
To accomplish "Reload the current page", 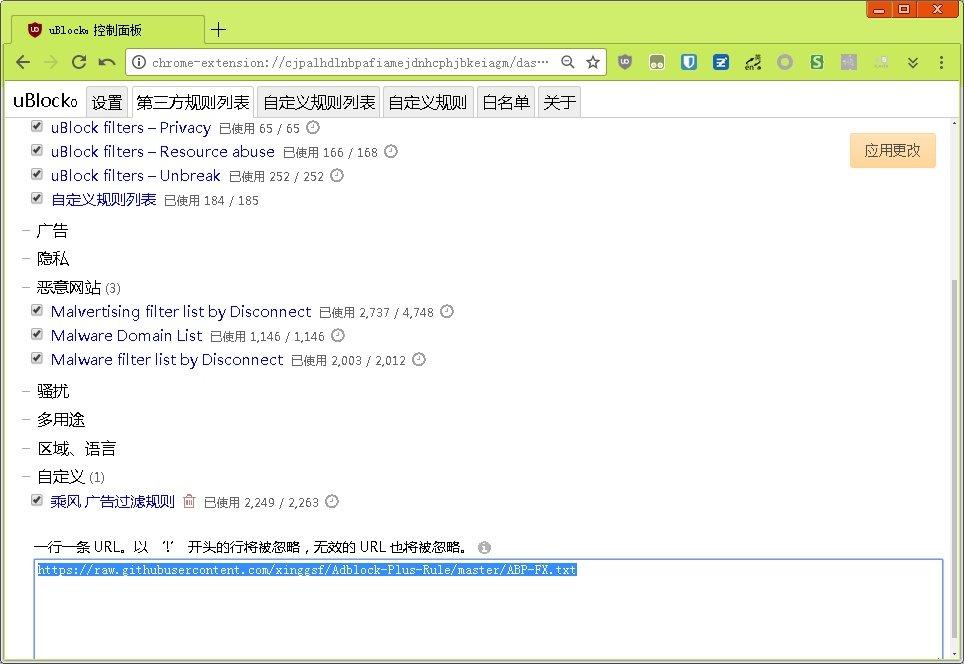I will point(79,62).
